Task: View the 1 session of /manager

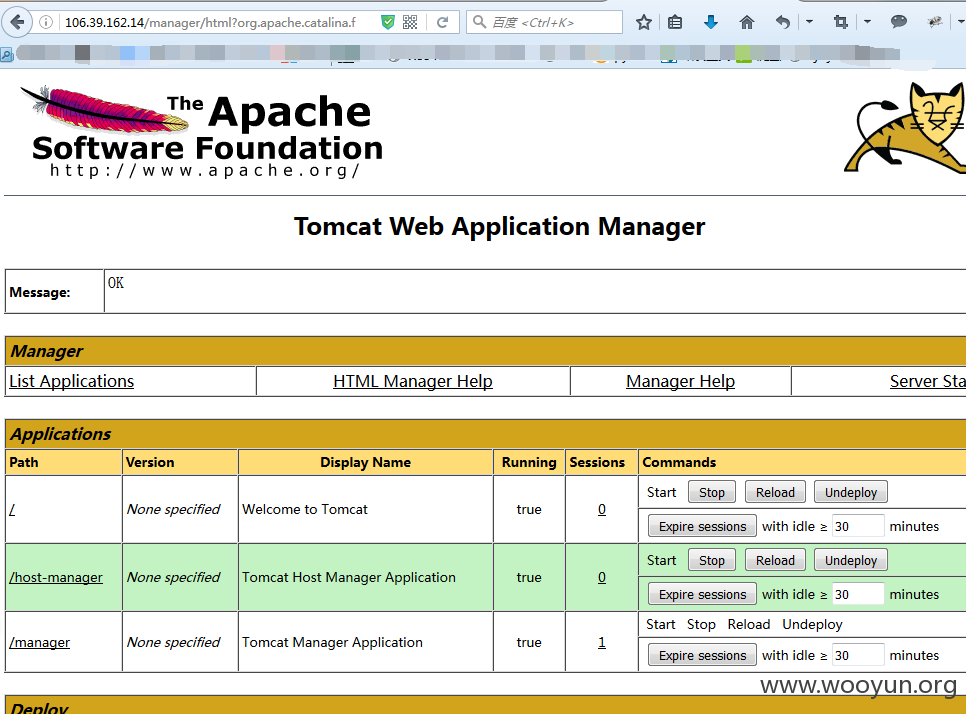Action: tap(602, 643)
